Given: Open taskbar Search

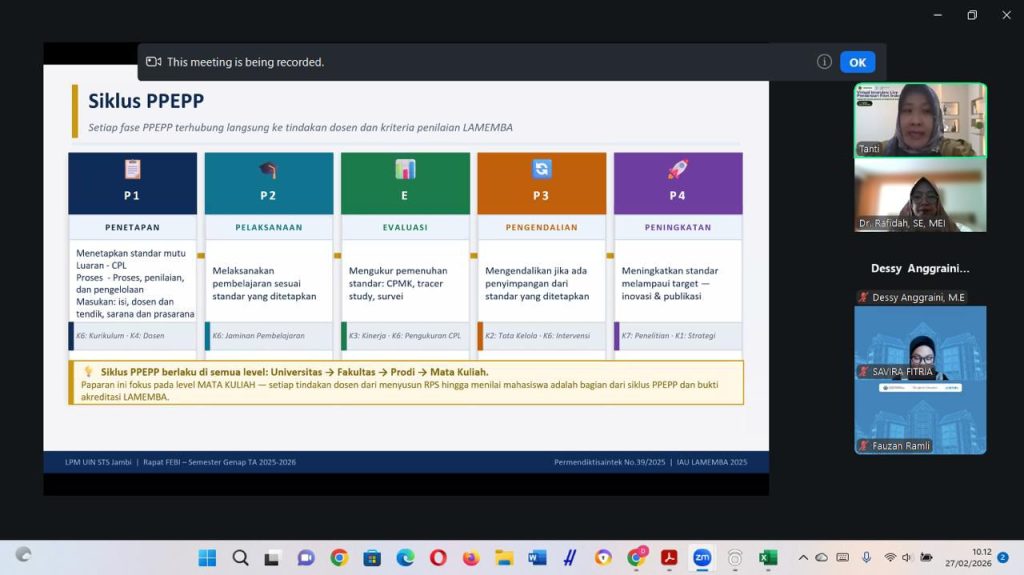Looking at the screenshot, I should pos(240,557).
